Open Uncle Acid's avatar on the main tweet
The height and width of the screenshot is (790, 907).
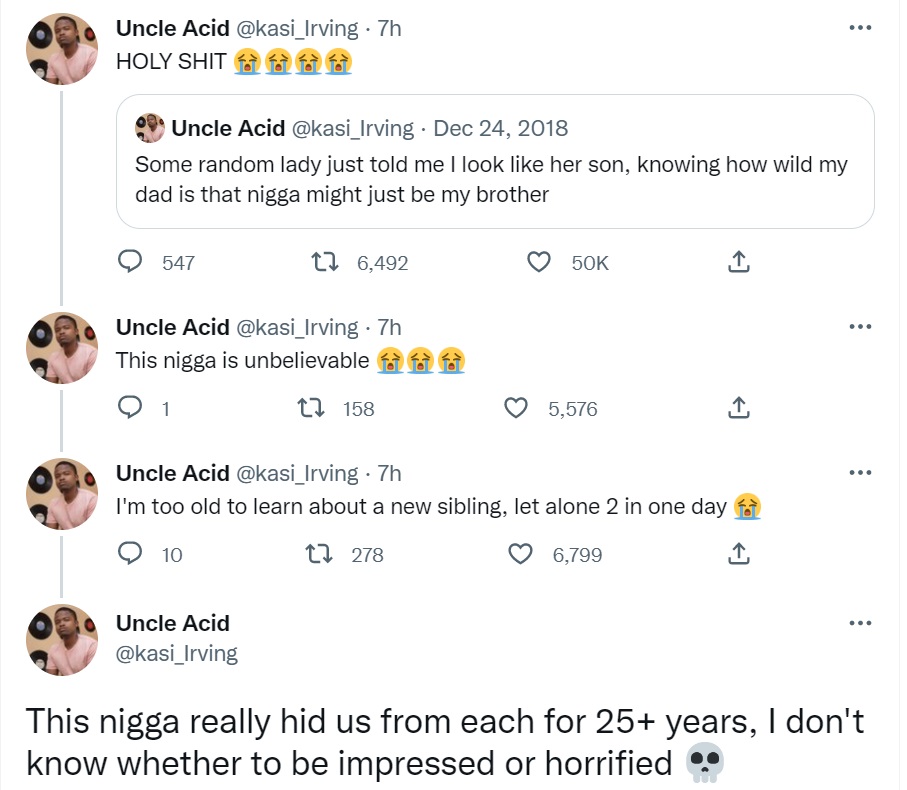click(62, 639)
